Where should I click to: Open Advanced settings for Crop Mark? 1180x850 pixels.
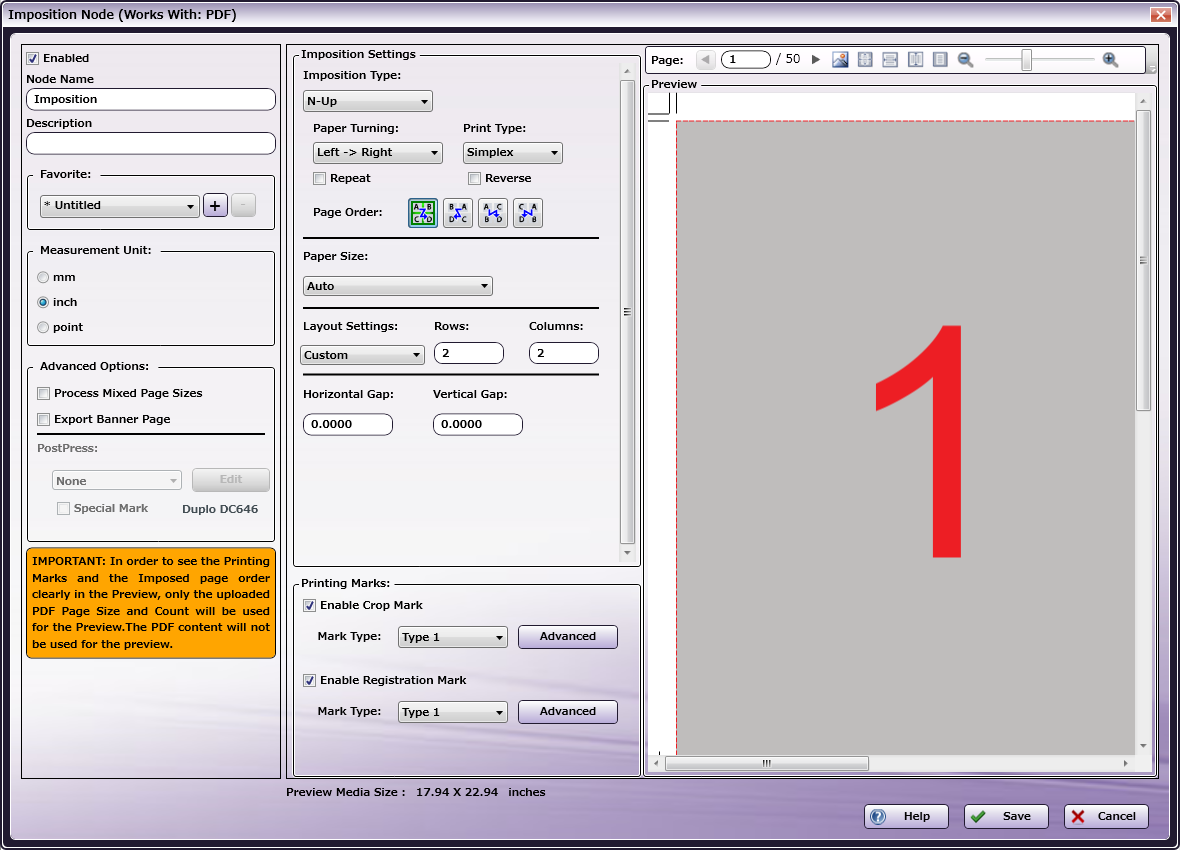567,636
